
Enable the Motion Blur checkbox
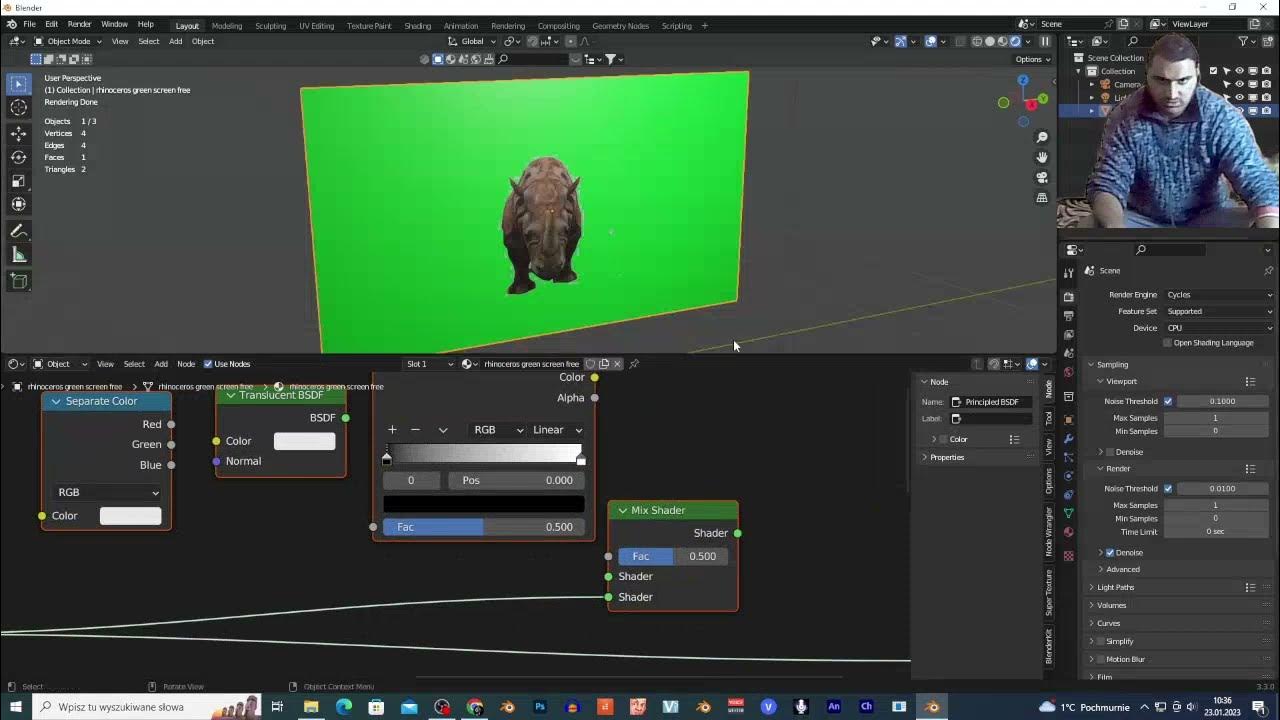[x=1101, y=659]
